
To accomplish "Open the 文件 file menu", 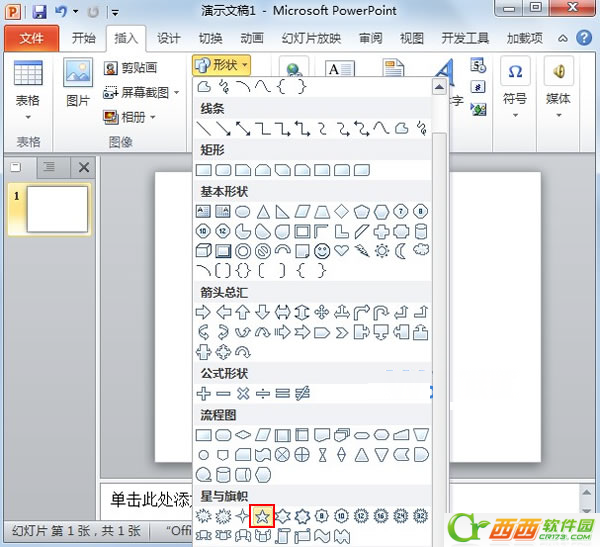I will click(32, 39).
